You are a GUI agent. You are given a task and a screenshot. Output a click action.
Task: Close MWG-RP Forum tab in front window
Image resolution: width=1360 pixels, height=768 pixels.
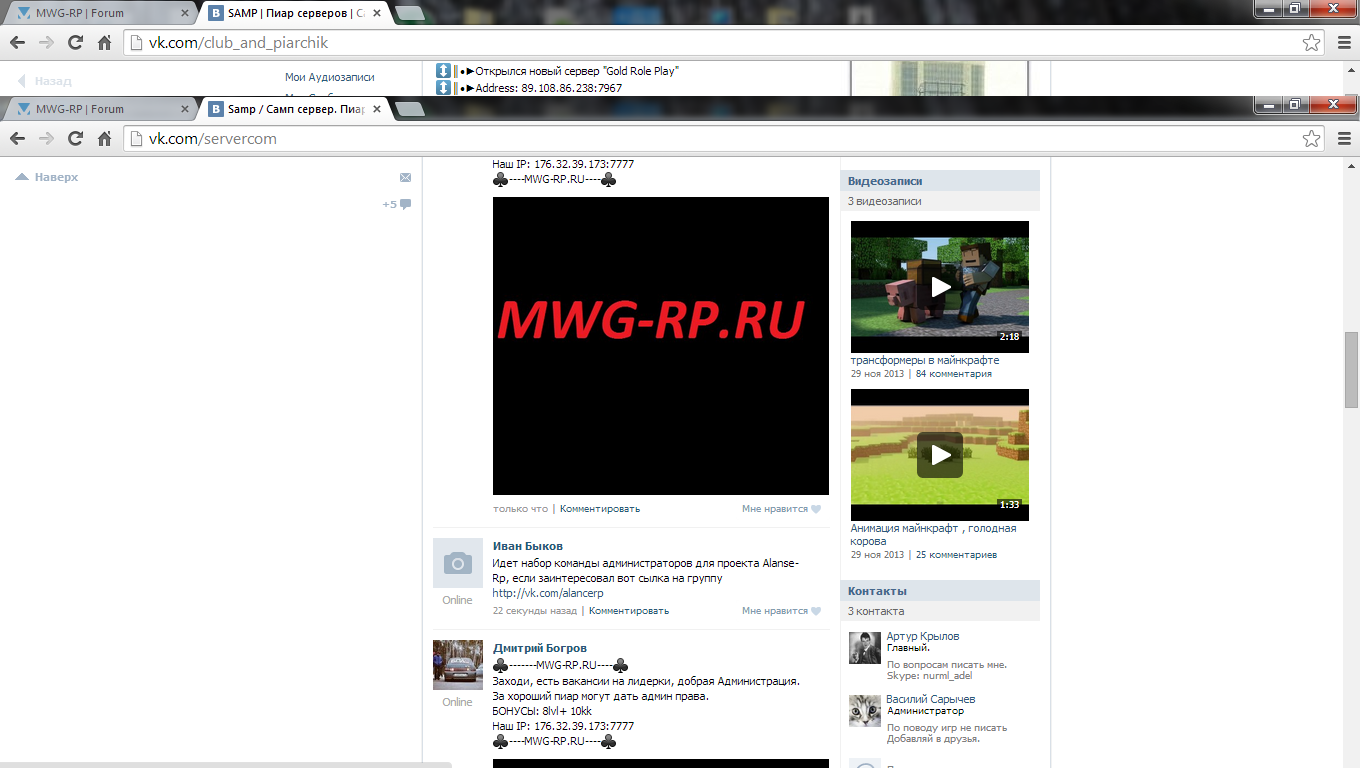(x=184, y=109)
